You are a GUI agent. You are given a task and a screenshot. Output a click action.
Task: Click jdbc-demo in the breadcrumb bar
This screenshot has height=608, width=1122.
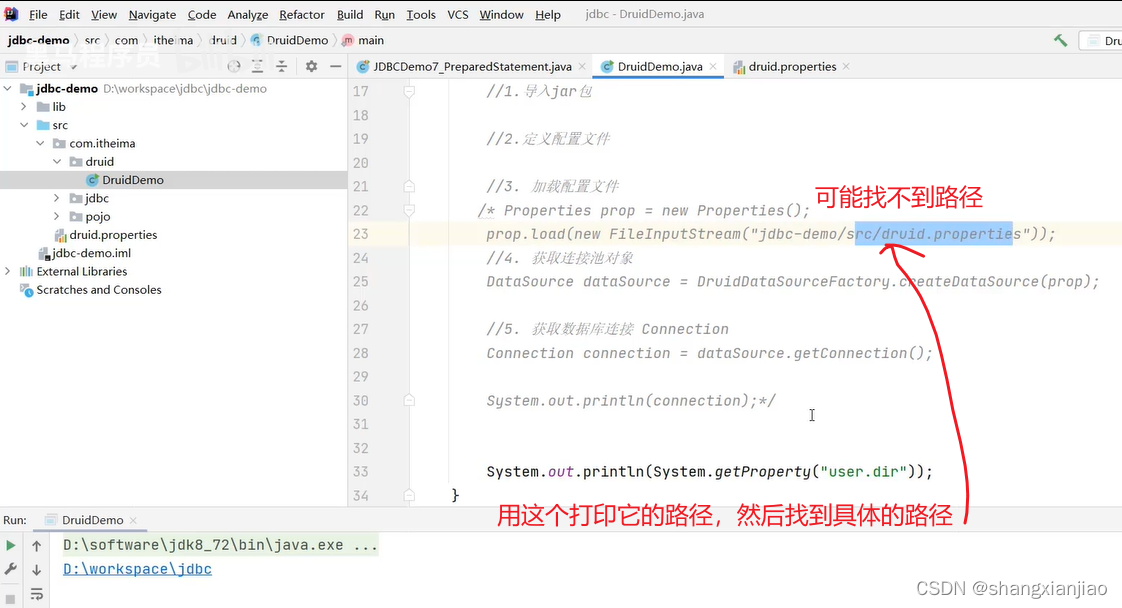click(x=39, y=41)
